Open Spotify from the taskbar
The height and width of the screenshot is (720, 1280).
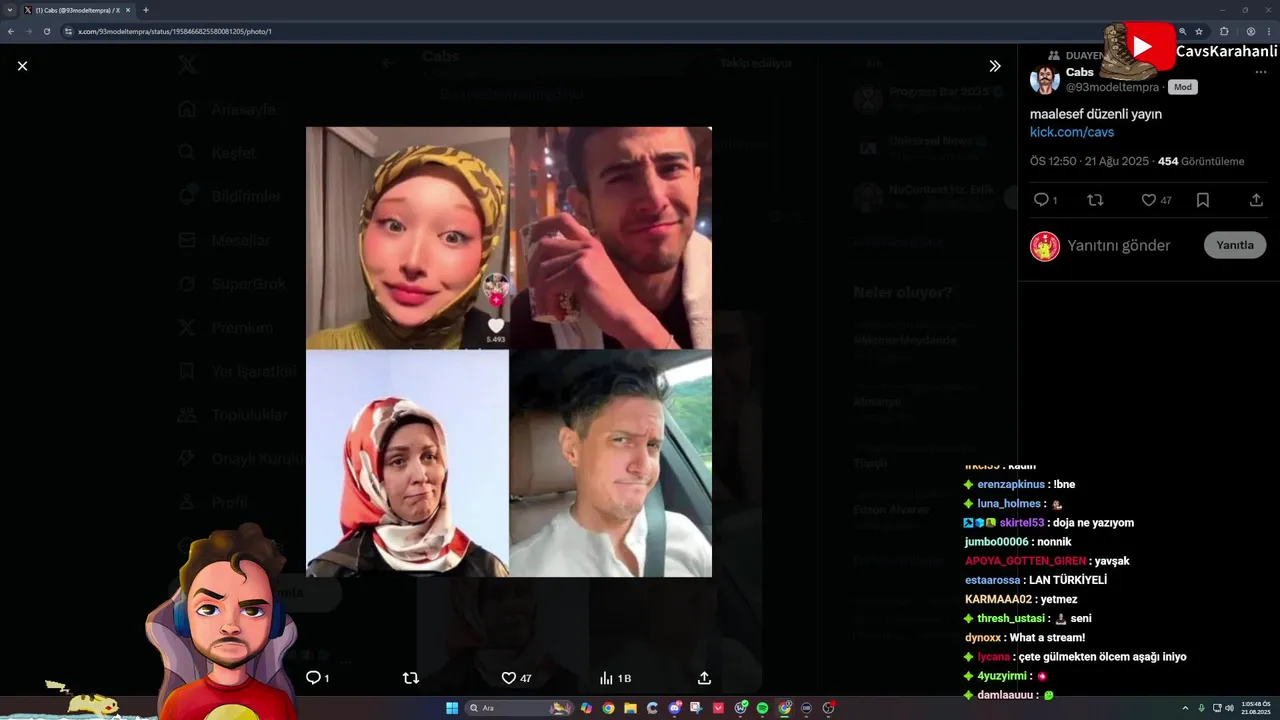click(x=763, y=708)
